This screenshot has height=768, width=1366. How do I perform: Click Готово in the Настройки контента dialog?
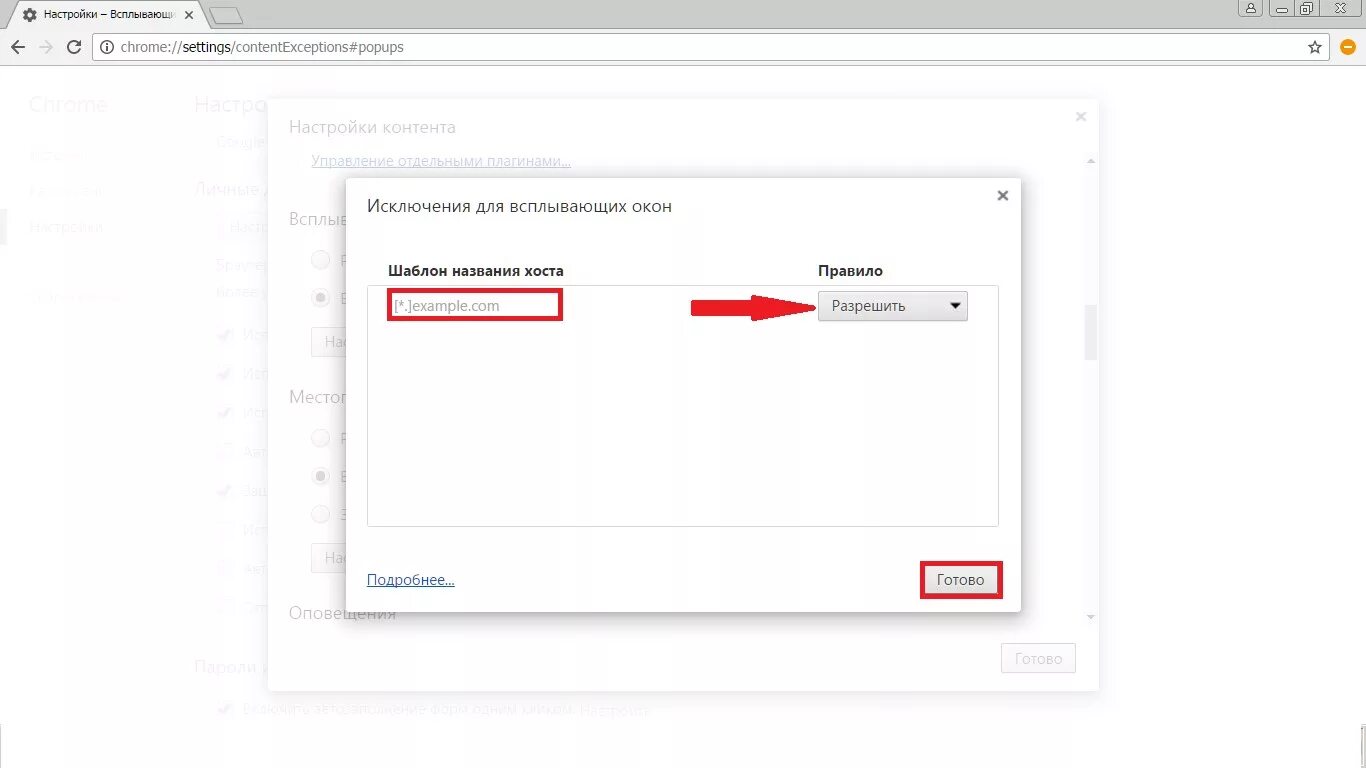pyautogui.click(x=1038, y=659)
